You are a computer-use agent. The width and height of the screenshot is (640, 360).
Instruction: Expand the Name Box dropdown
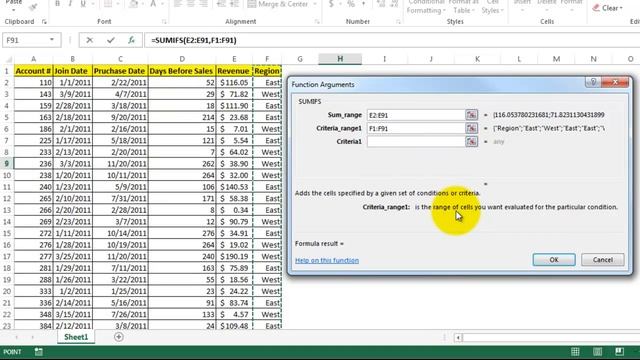pyautogui.click(x=52, y=40)
